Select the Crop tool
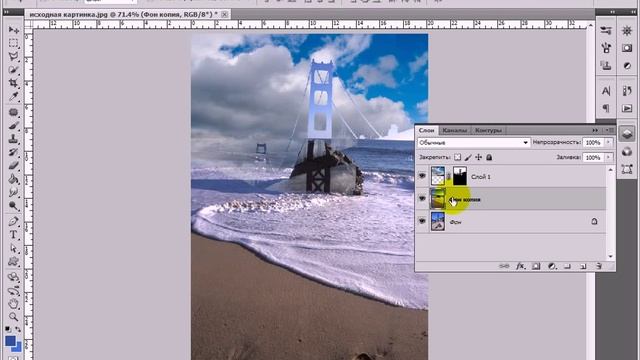 pyautogui.click(x=13, y=83)
